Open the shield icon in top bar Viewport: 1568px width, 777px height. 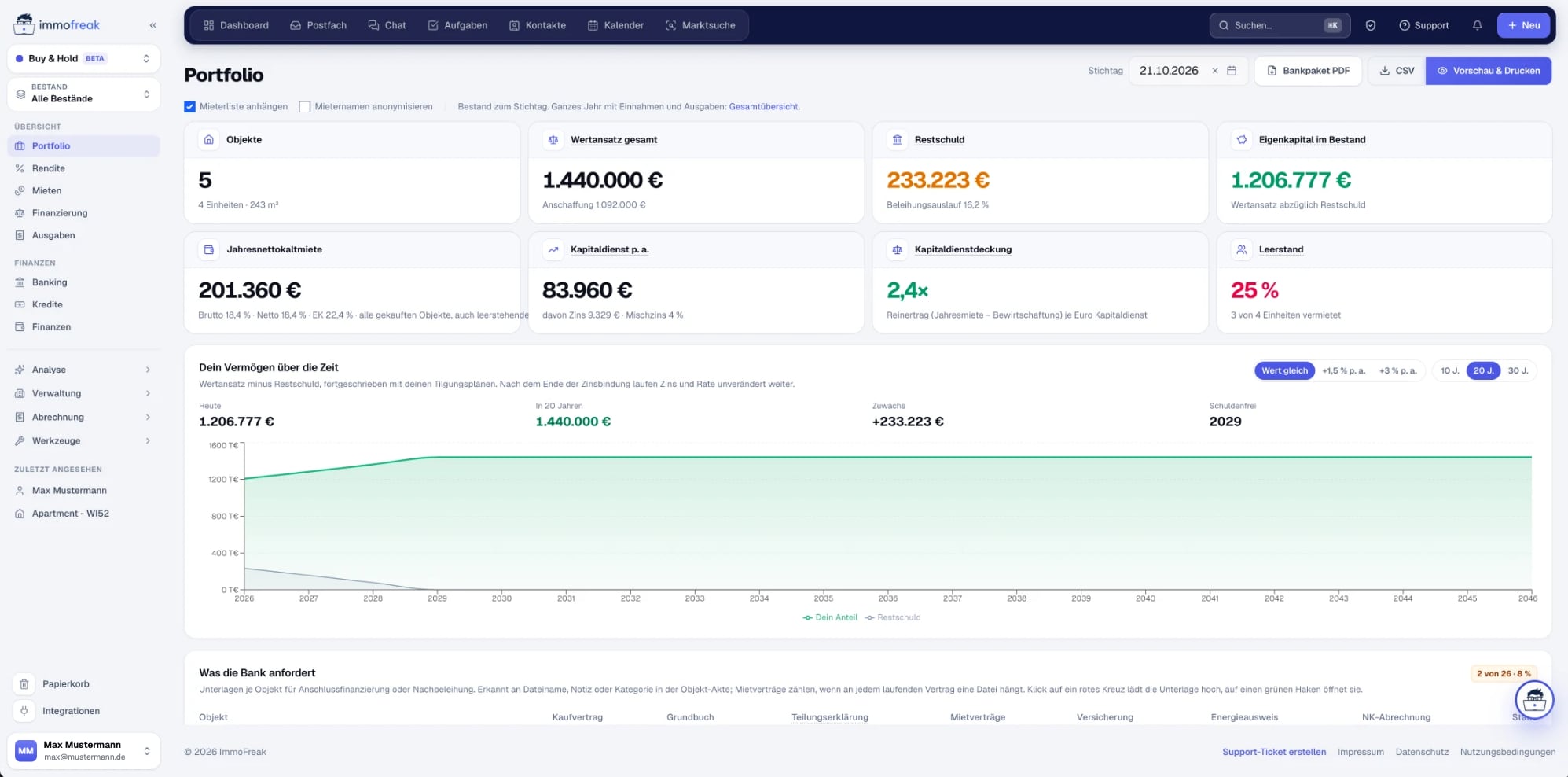(x=1370, y=25)
